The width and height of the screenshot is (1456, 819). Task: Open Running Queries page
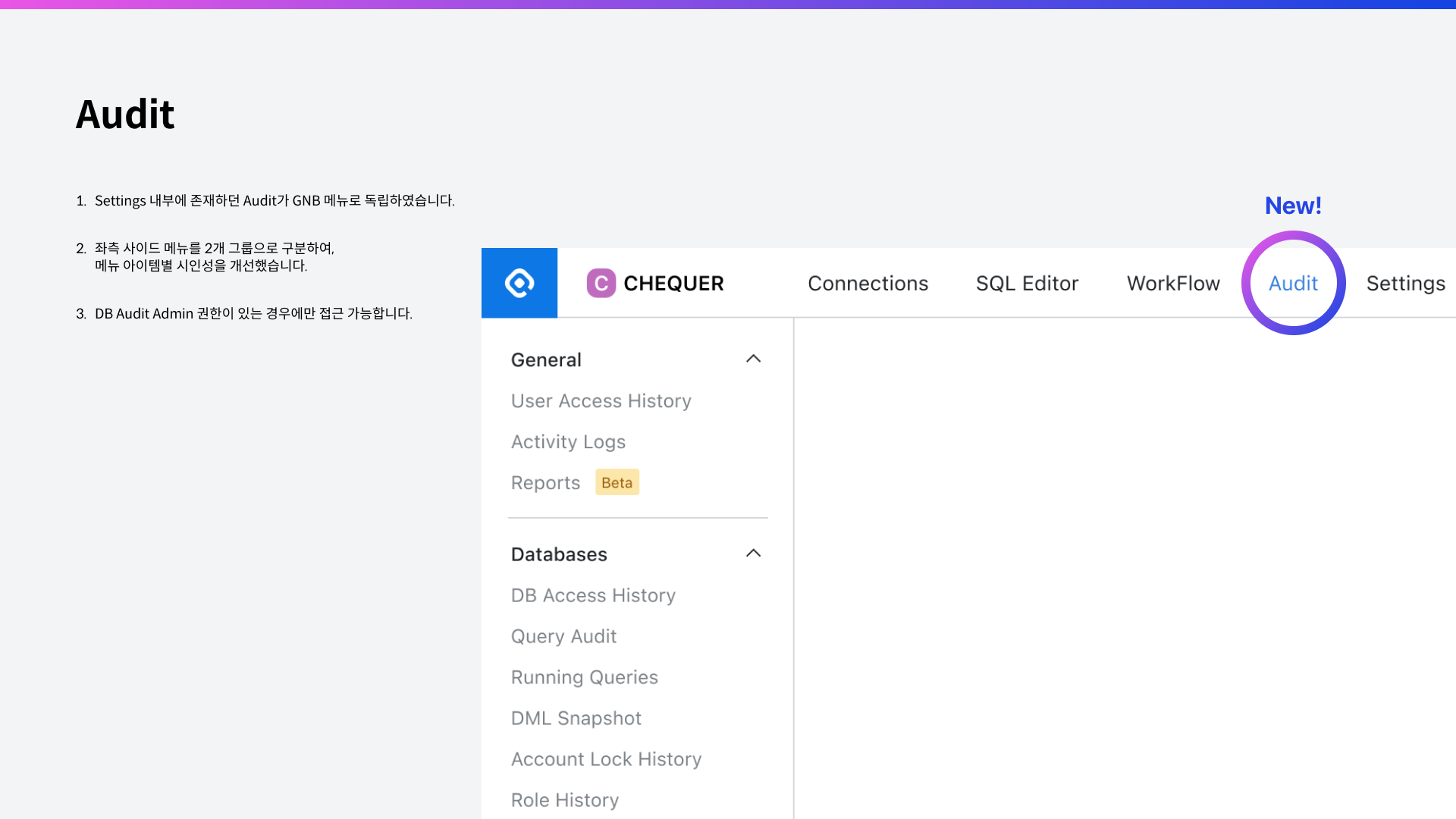(584, 677)
